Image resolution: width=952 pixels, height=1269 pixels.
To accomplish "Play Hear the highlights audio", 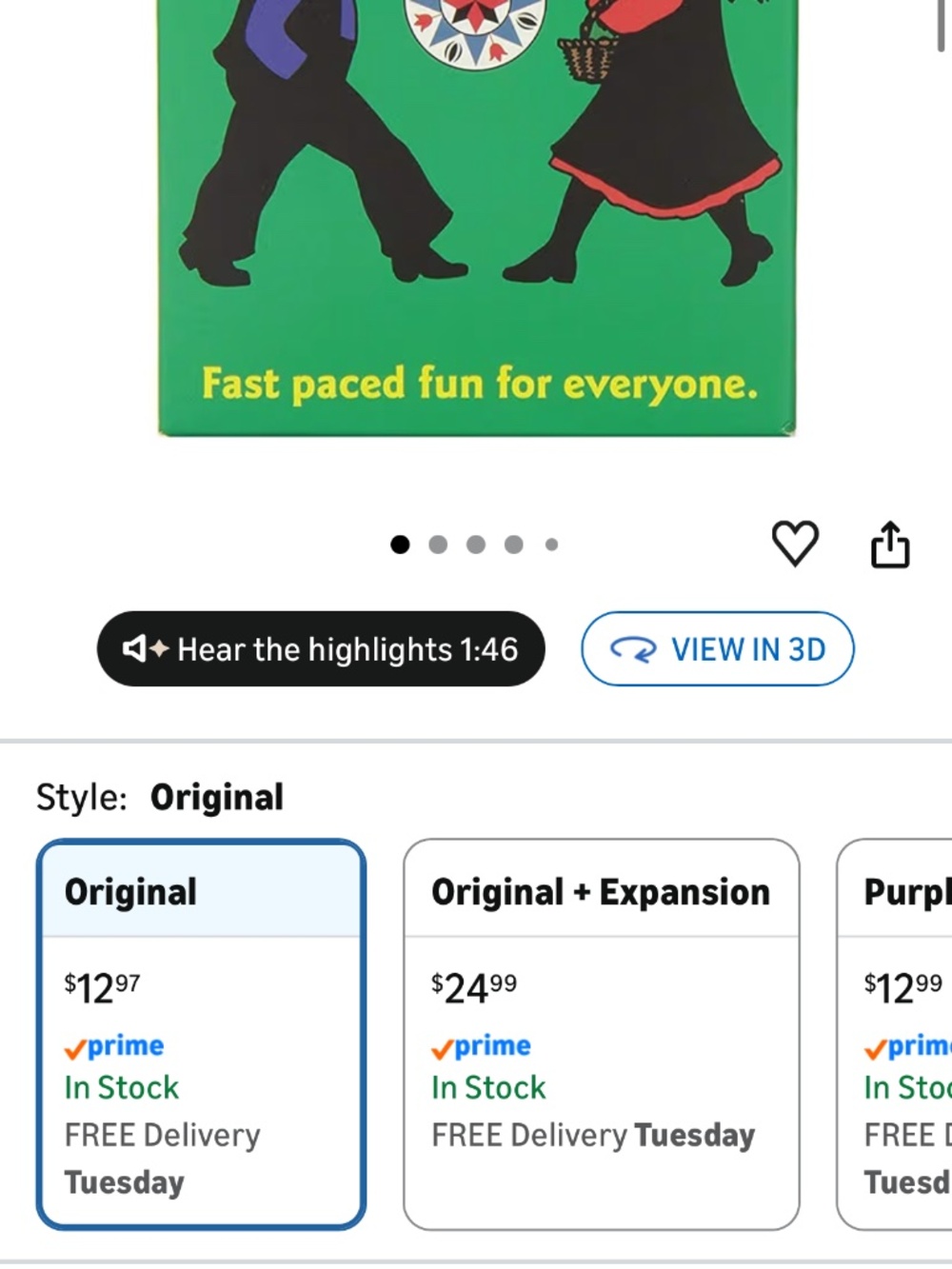I will (x=321, y=649).
